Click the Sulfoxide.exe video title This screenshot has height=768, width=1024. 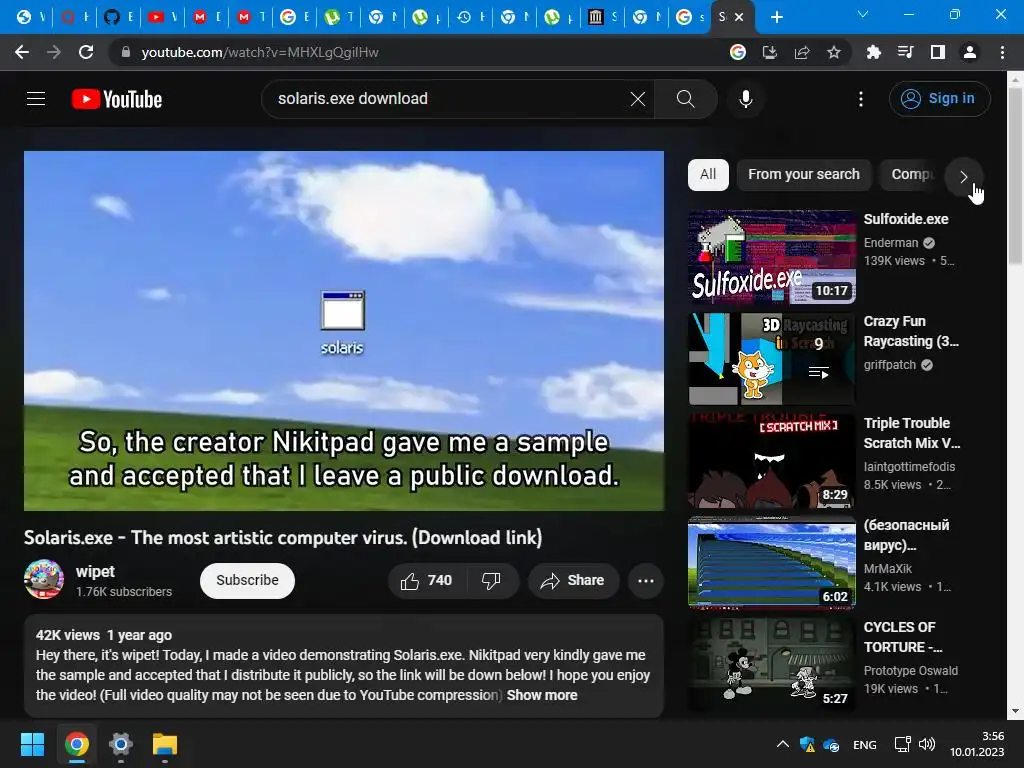point(906,219)
